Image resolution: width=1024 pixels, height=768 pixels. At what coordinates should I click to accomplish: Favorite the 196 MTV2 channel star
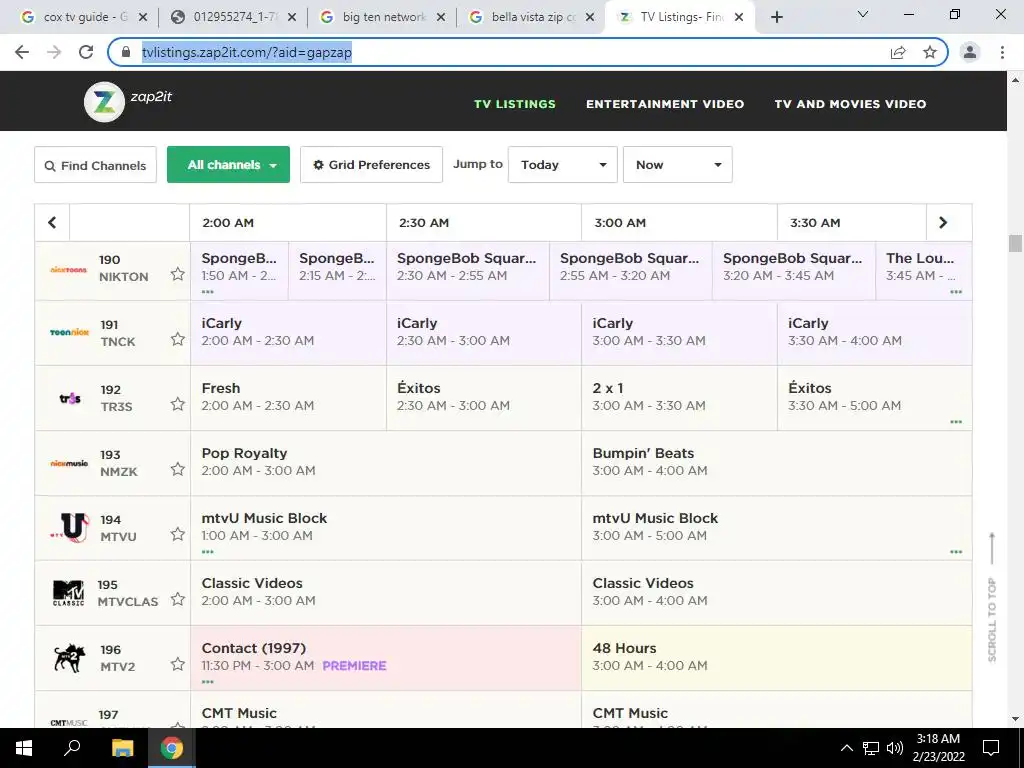(178, 664)
